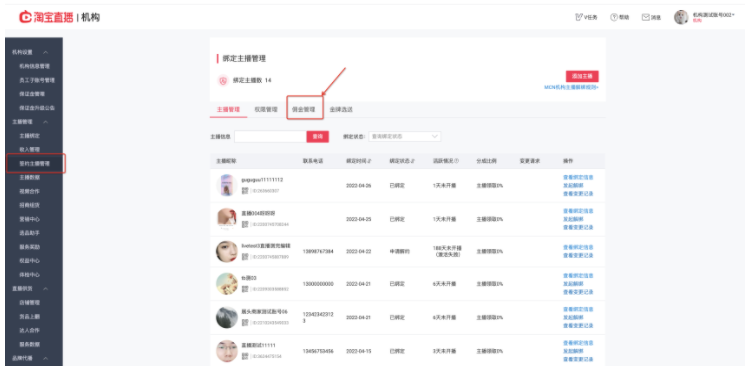
Task: Click QR code icon for 13000000000 row
Action: coord(245,289)
